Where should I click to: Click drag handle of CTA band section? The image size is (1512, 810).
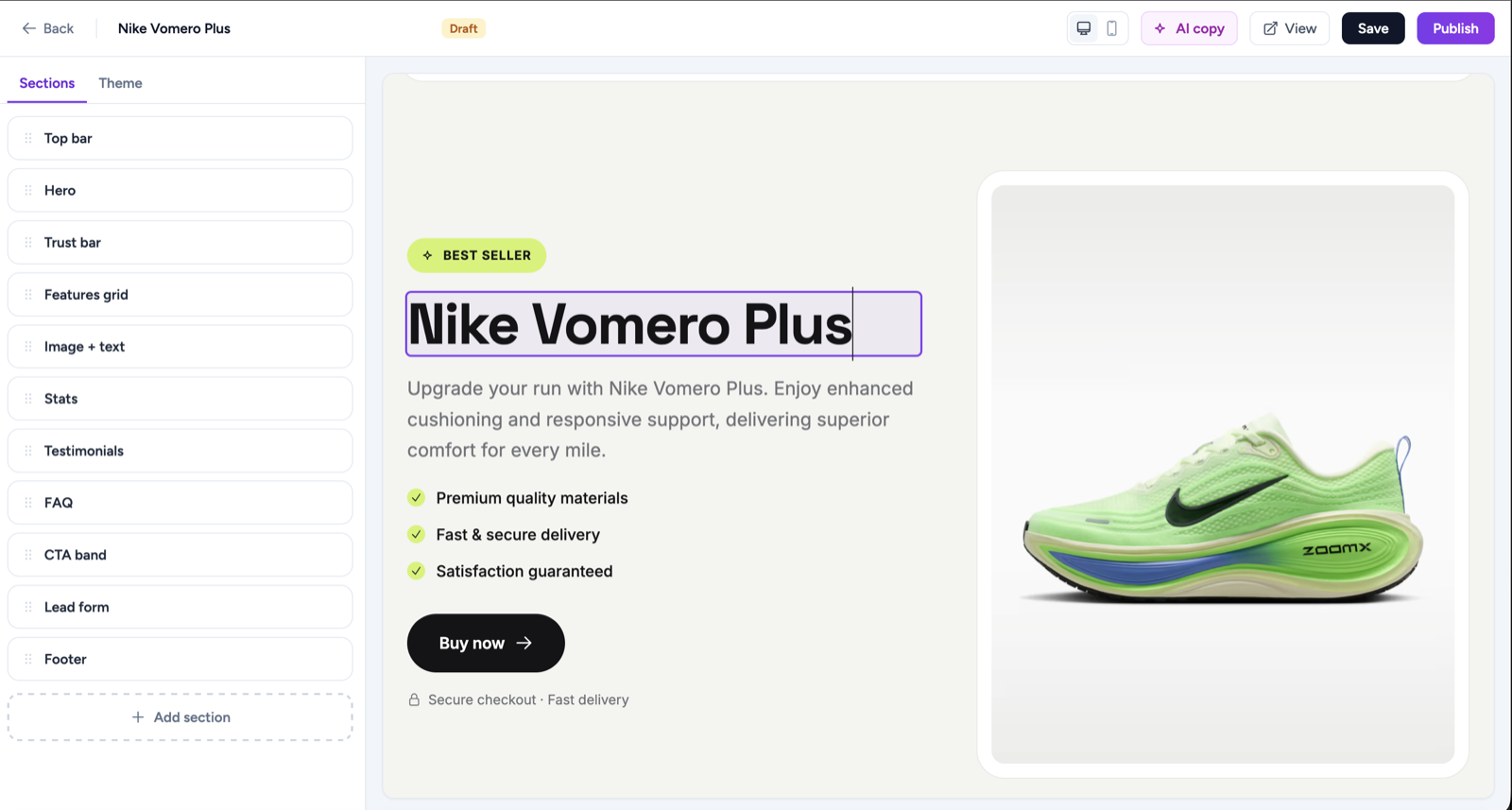pyautogui.click(x=28, y=554)
